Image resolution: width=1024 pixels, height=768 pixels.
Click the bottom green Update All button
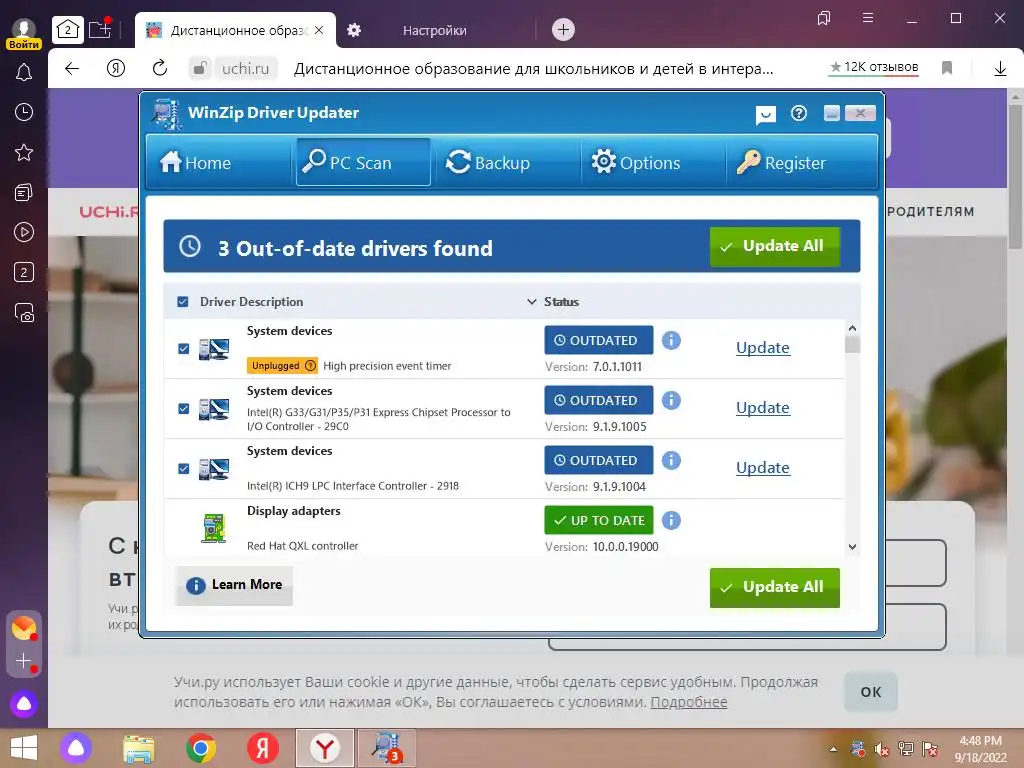click(x=775, y=587)
